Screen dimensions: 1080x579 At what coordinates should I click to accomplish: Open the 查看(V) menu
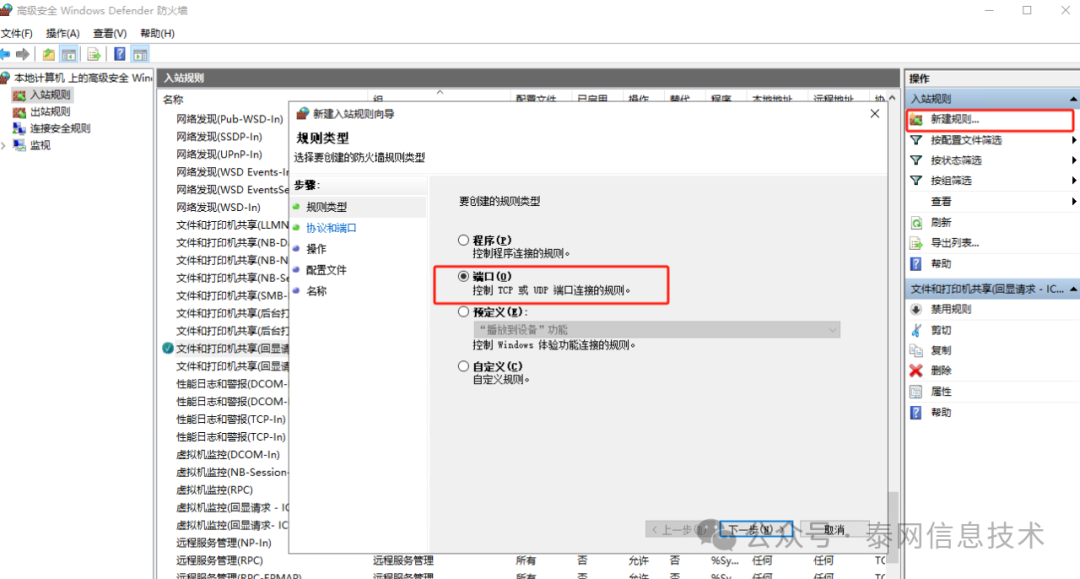click(x=110, y=33)
